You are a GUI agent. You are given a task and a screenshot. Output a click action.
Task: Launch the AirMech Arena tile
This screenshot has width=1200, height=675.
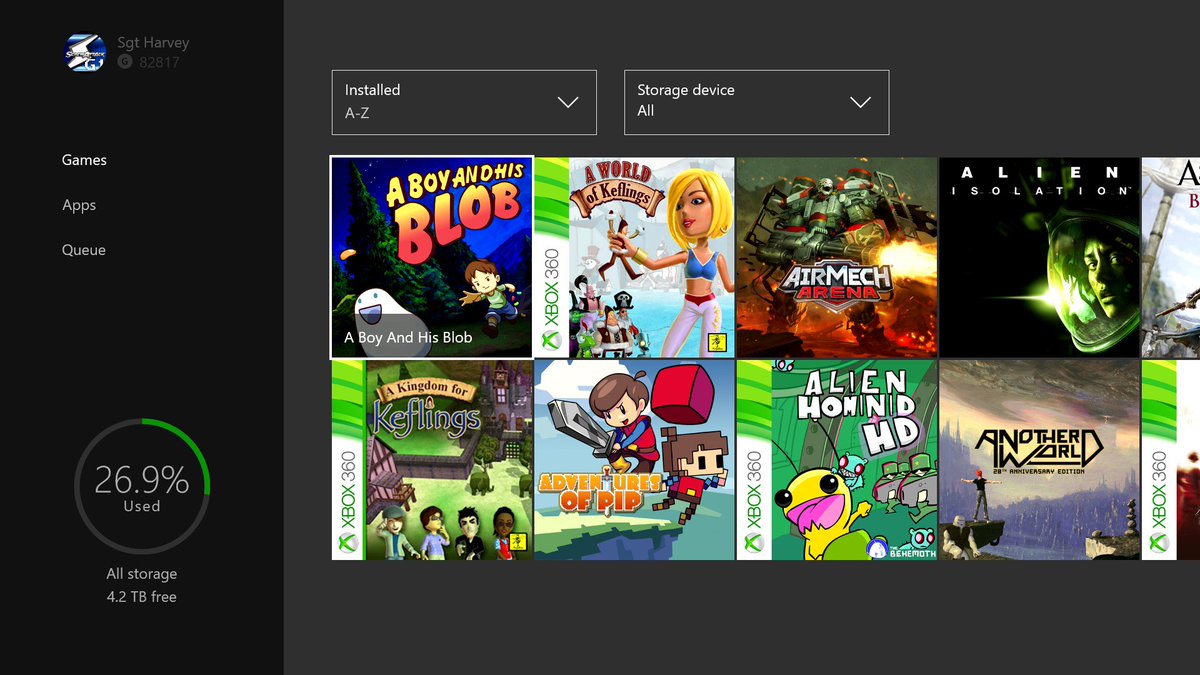[x=837, y=257]
